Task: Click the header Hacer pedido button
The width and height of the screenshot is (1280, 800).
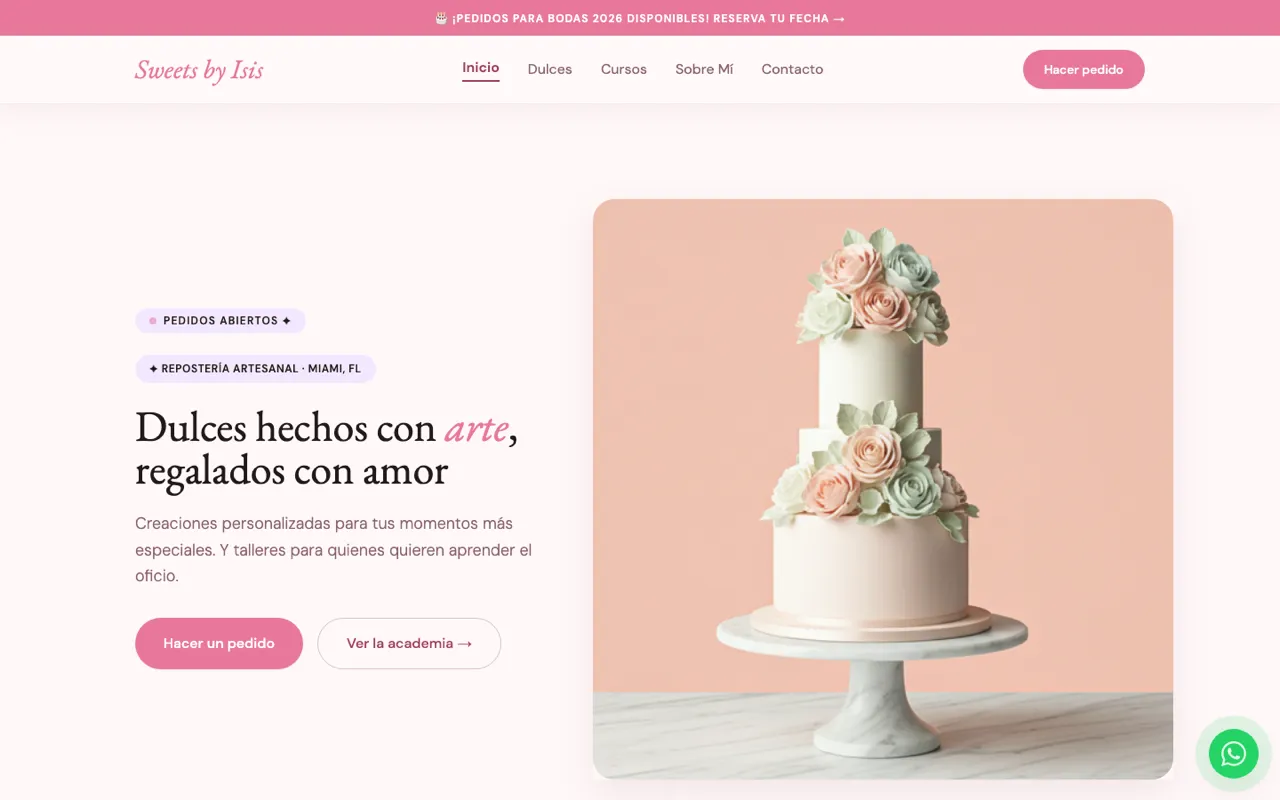Action: [1084, 69]
